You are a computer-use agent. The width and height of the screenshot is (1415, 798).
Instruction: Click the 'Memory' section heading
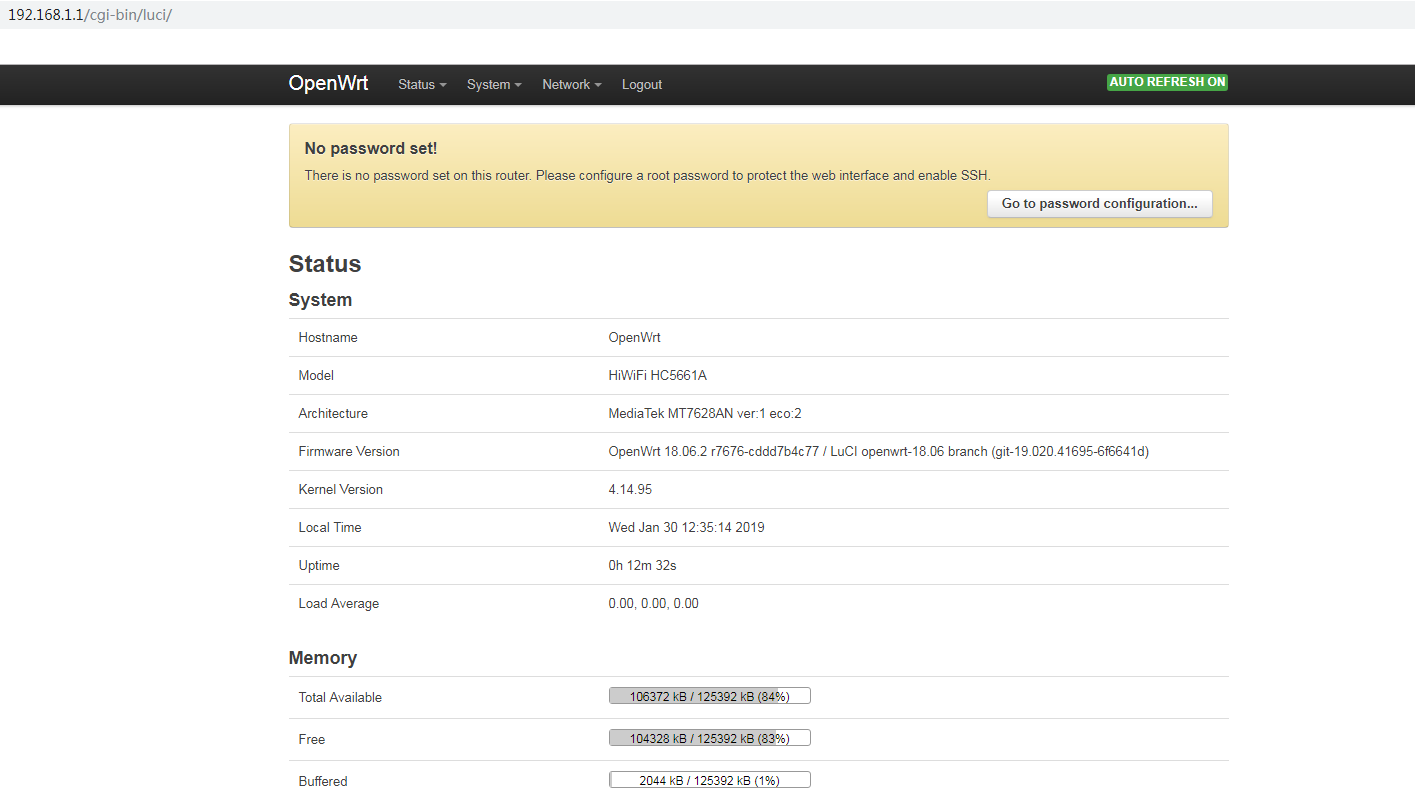tap(323, 658)
